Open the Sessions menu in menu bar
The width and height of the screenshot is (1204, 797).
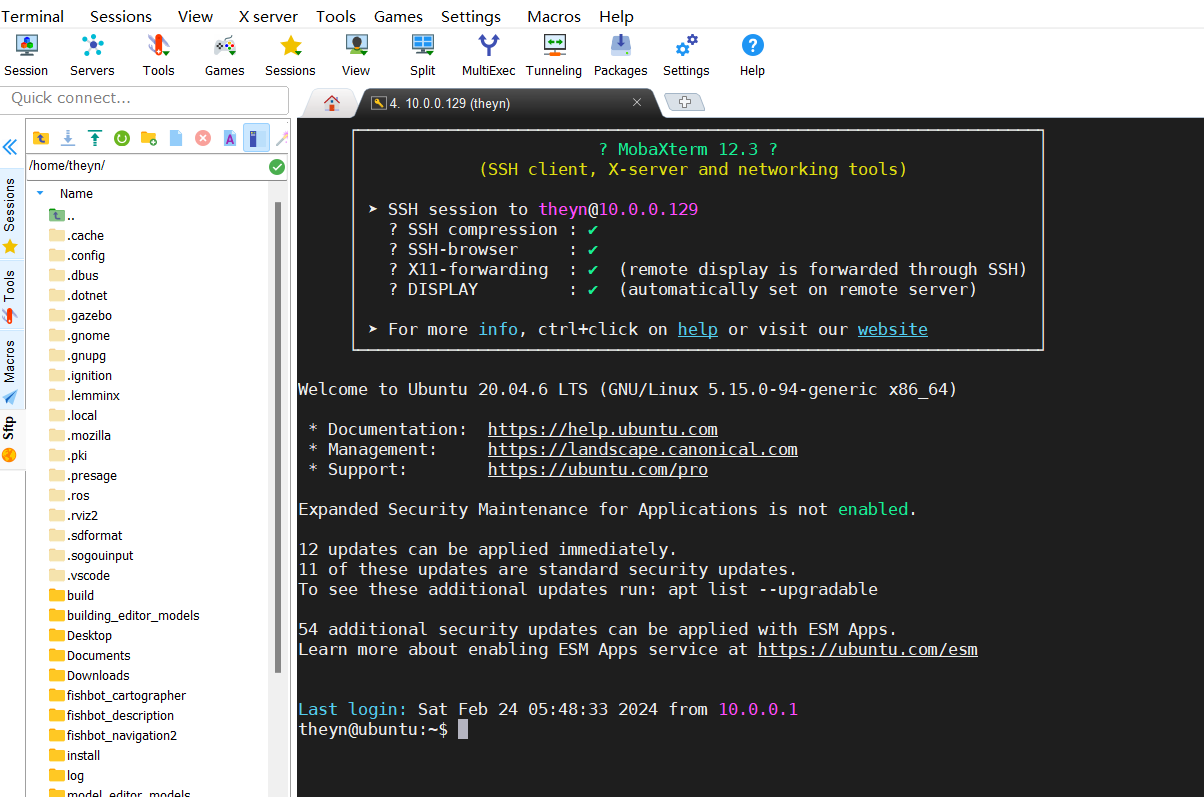coord(121,16)
